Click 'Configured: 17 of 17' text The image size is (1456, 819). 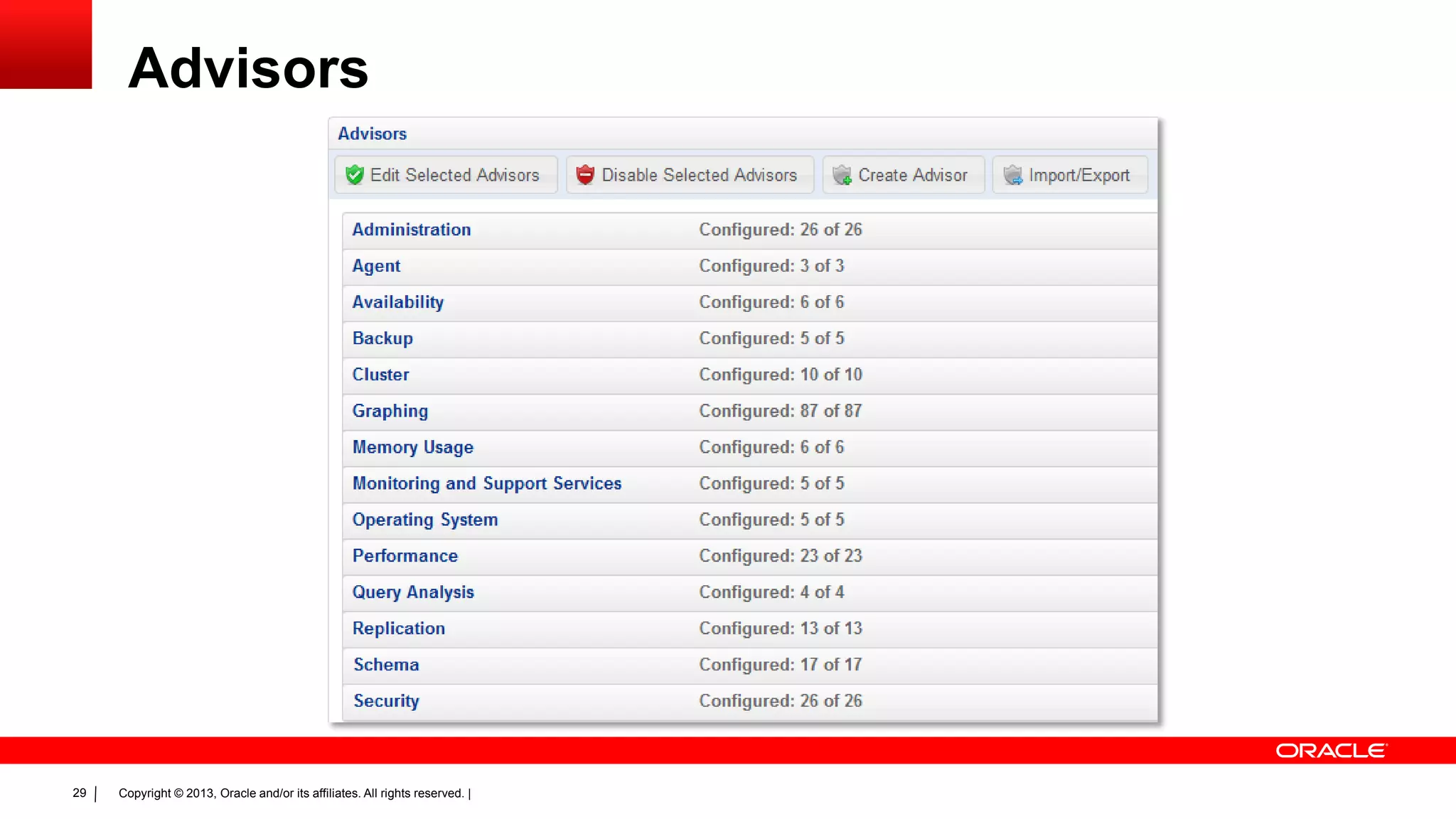click(x=781, y=665)
